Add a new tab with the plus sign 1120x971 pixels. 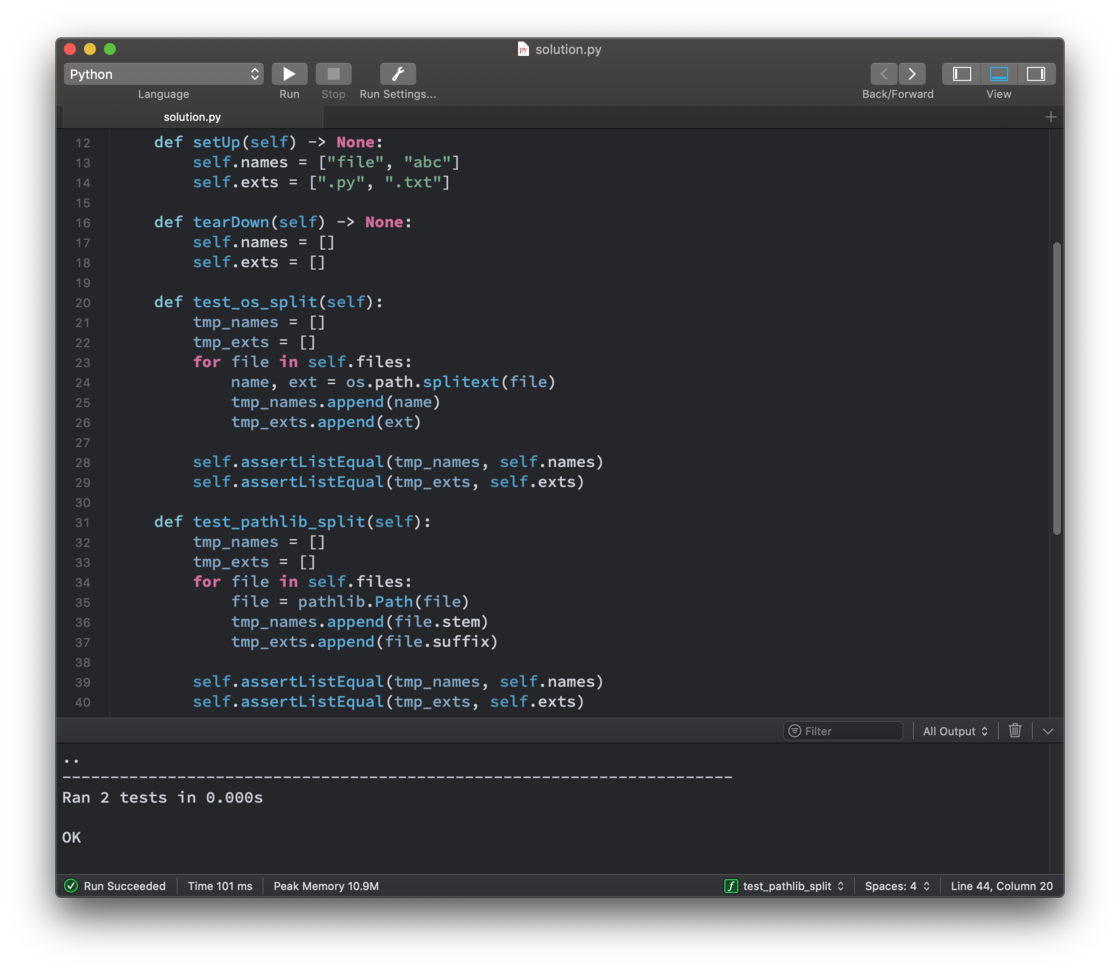pos(1051,116)
